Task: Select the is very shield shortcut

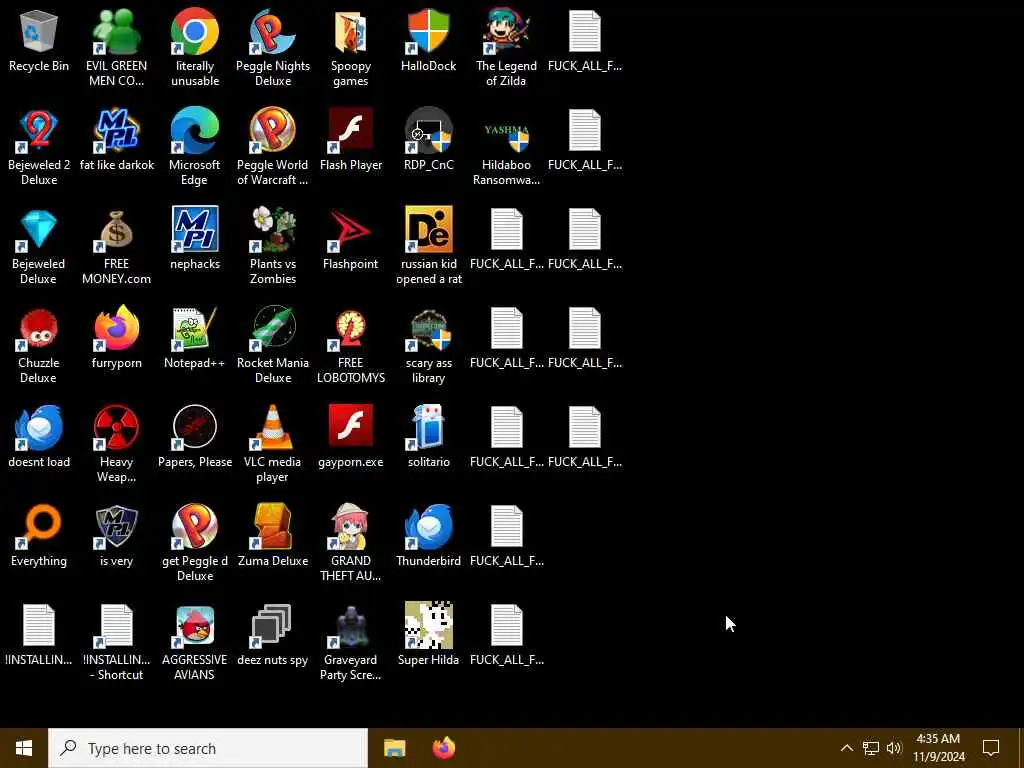Action: coord(116,536)
